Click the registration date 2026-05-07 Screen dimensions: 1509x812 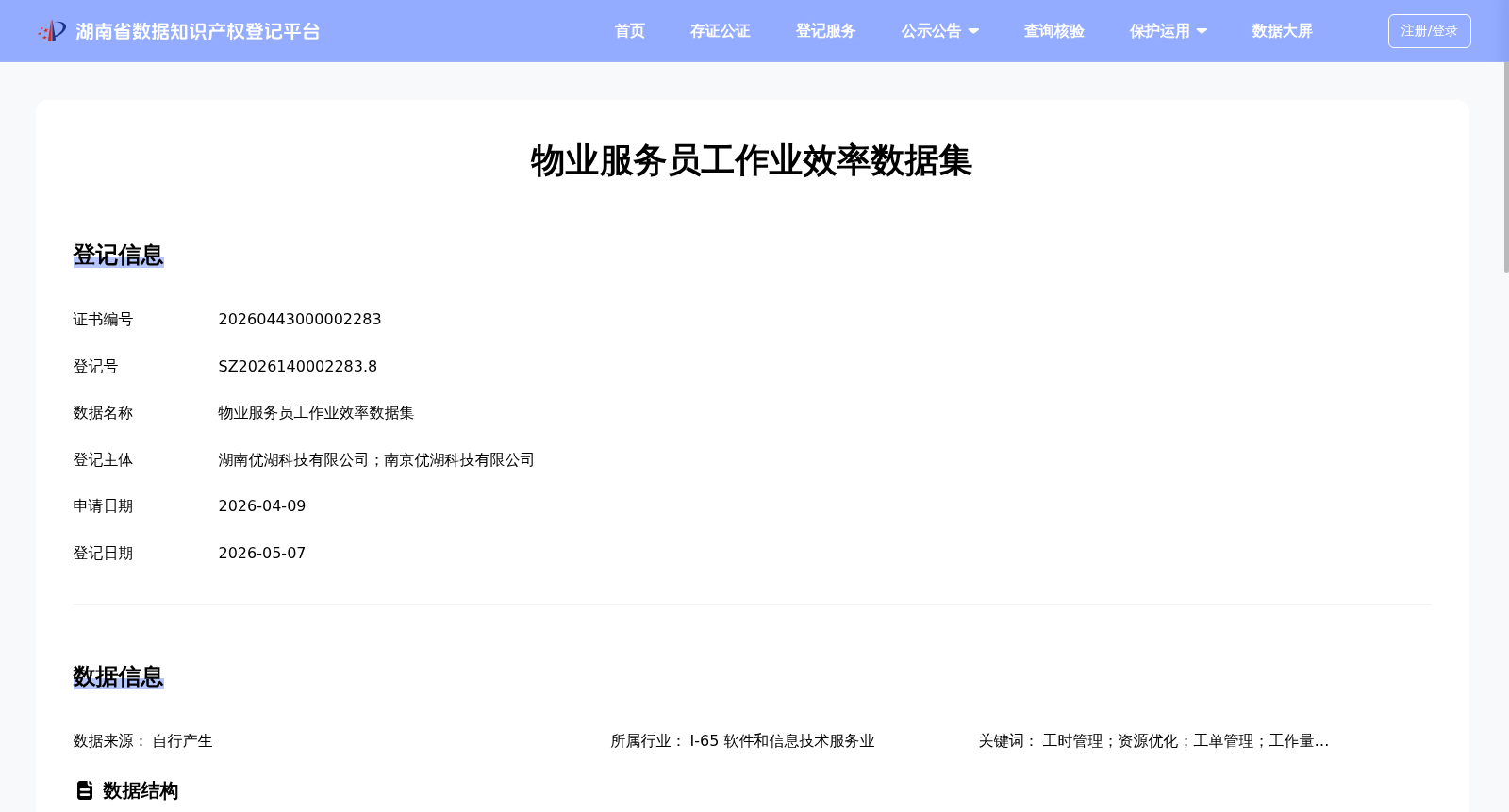[262, 554]
